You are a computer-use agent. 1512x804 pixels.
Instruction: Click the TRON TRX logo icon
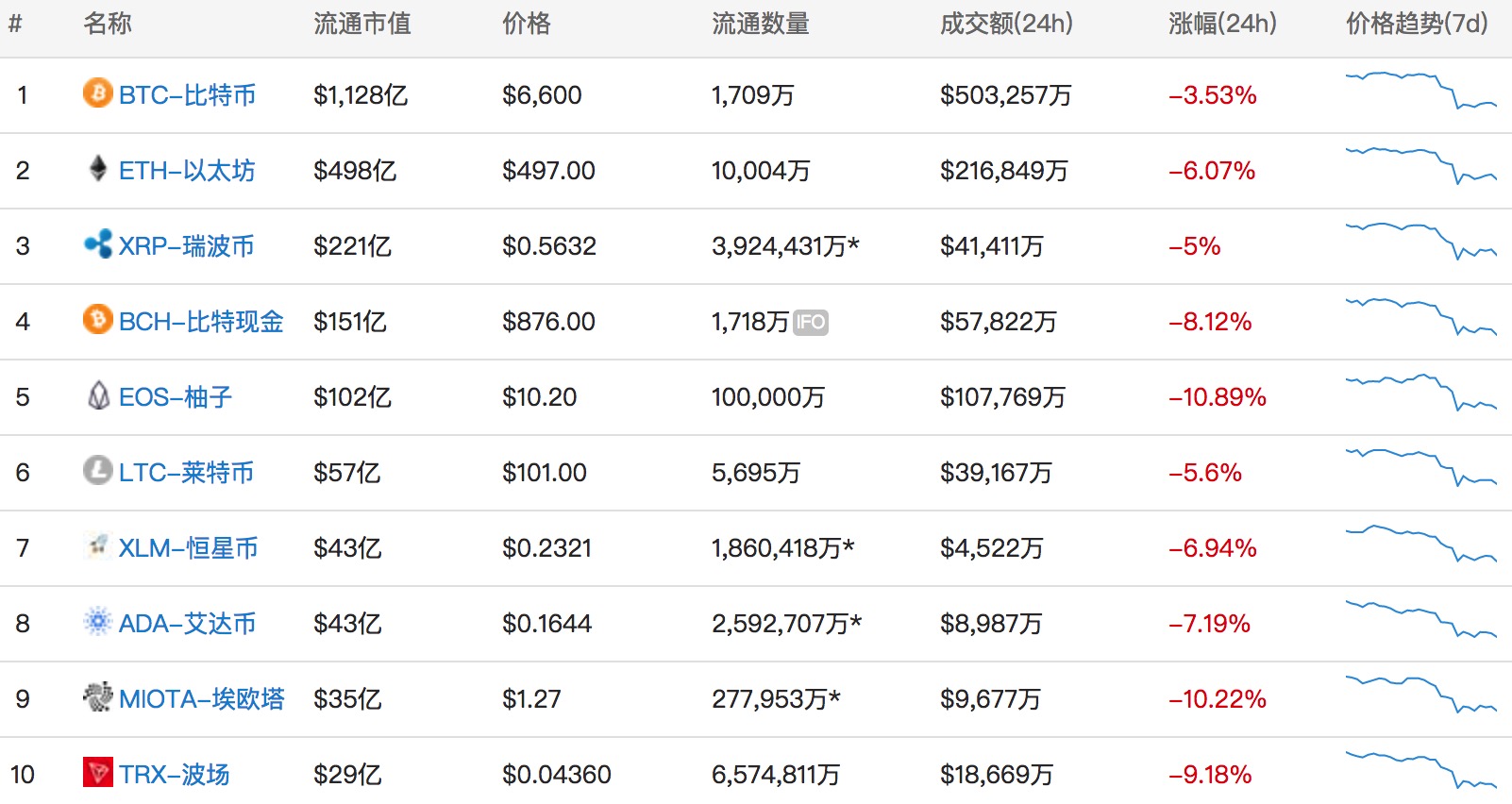[98, 772]
